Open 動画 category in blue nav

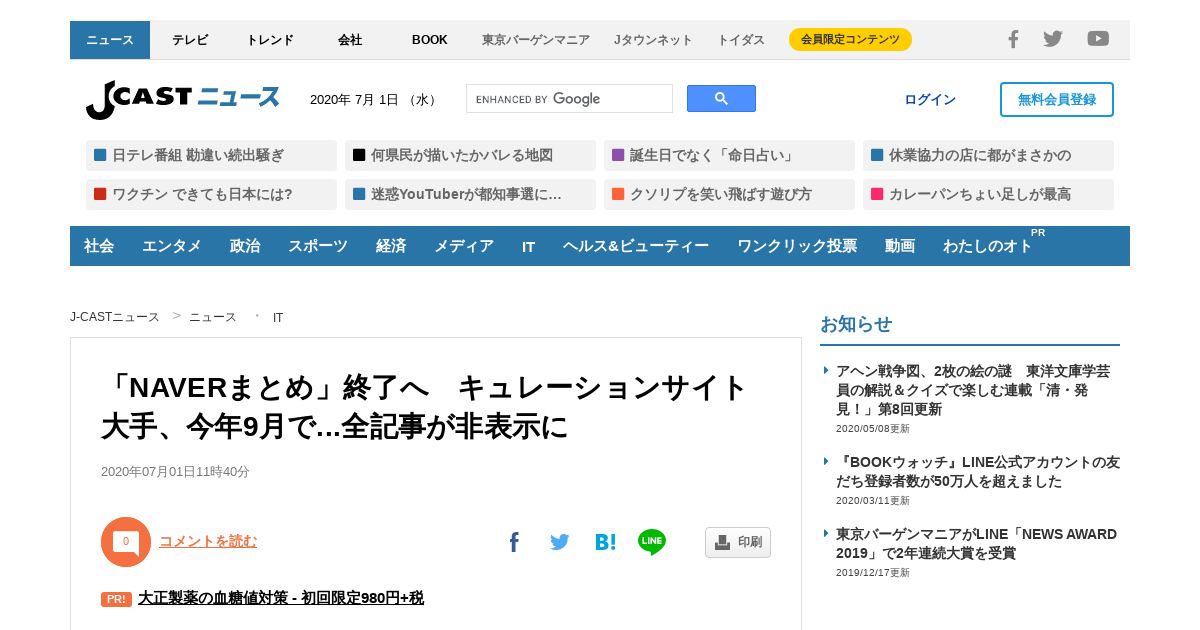pos(900,246)
